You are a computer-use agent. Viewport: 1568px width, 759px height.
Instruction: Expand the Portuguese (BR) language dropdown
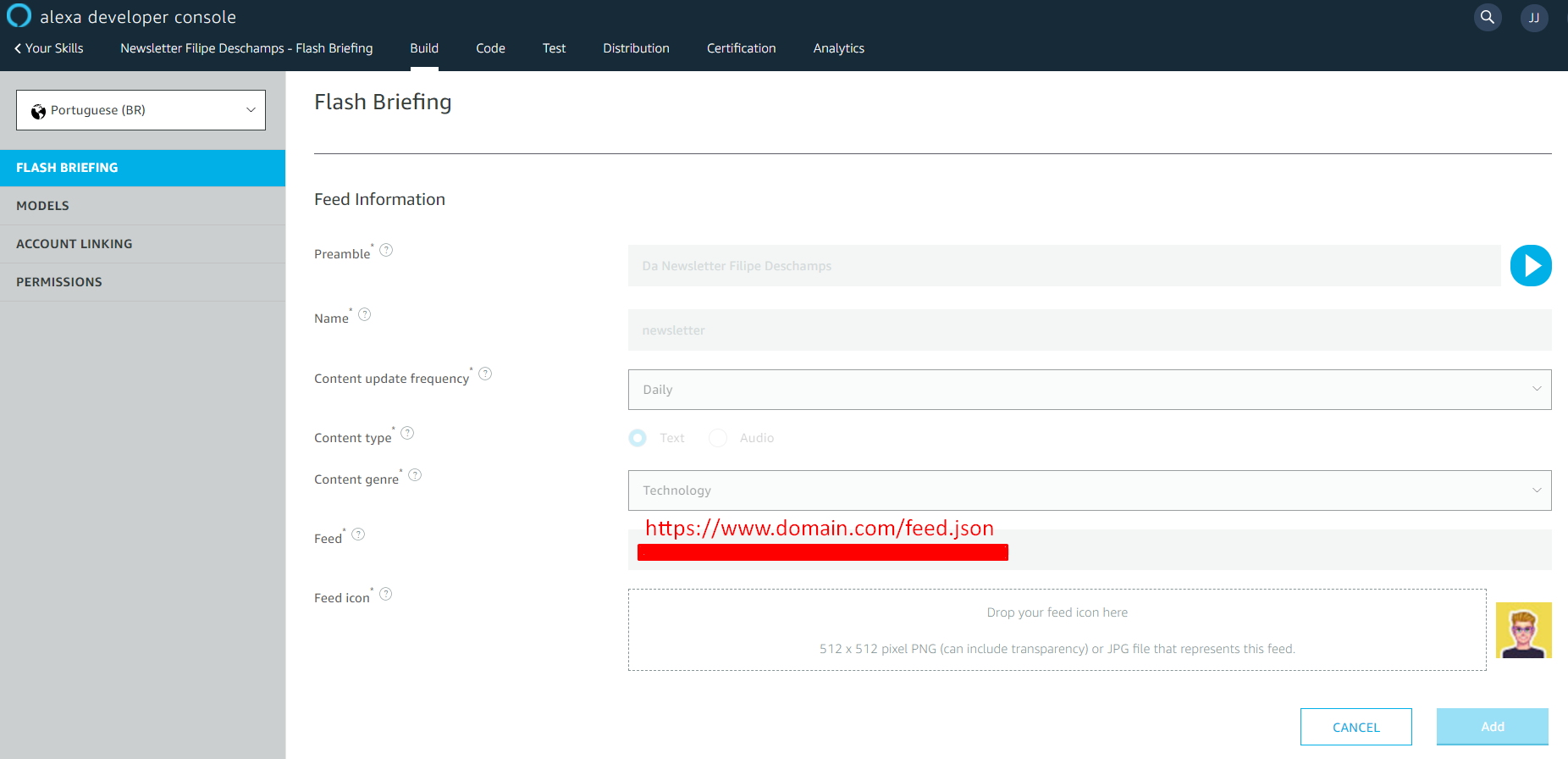pos(141,110)
